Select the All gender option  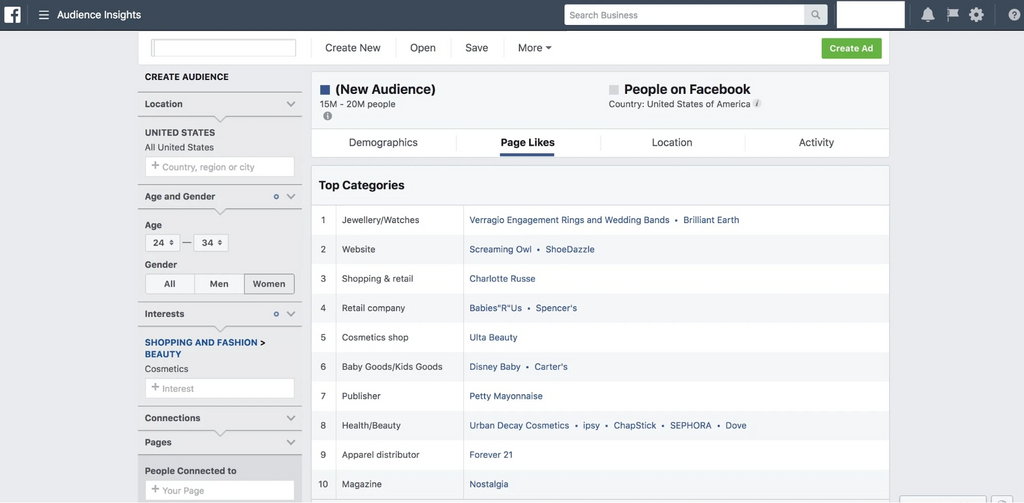click(x=170, y=284)
